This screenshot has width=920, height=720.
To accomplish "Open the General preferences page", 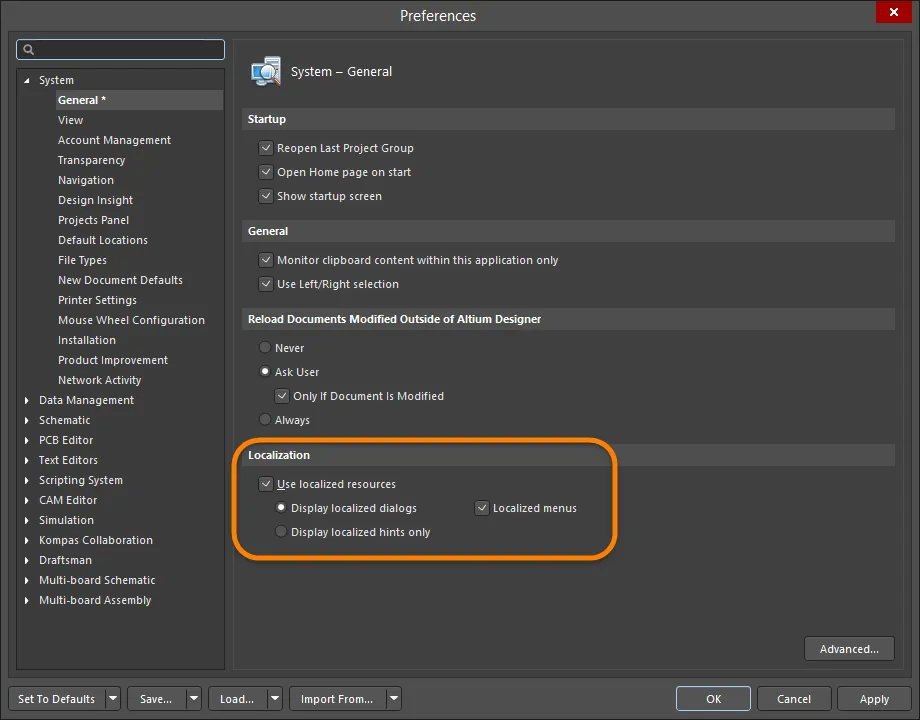I will (x=140, y=100).
